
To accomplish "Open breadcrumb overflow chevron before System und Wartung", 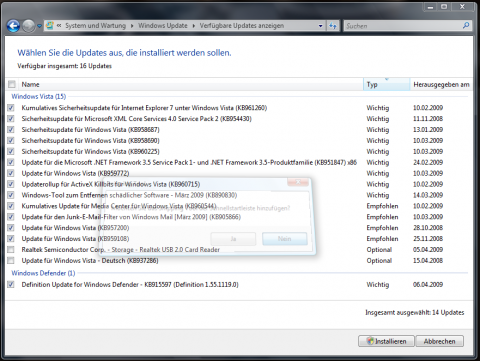I will (x=59, y=25).
